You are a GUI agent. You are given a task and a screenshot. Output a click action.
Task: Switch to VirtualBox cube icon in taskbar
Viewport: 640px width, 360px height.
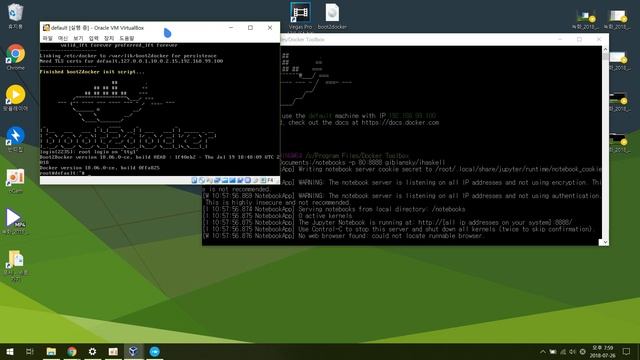point(133,351)
